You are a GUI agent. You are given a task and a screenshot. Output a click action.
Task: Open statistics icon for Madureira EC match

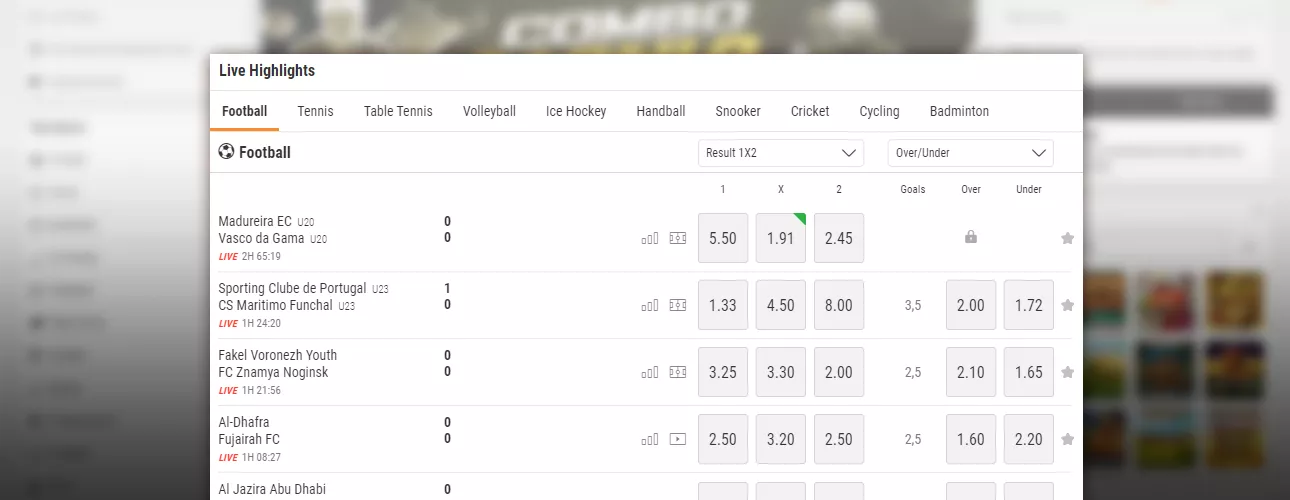pyautogui.click(x=650, y=238)
